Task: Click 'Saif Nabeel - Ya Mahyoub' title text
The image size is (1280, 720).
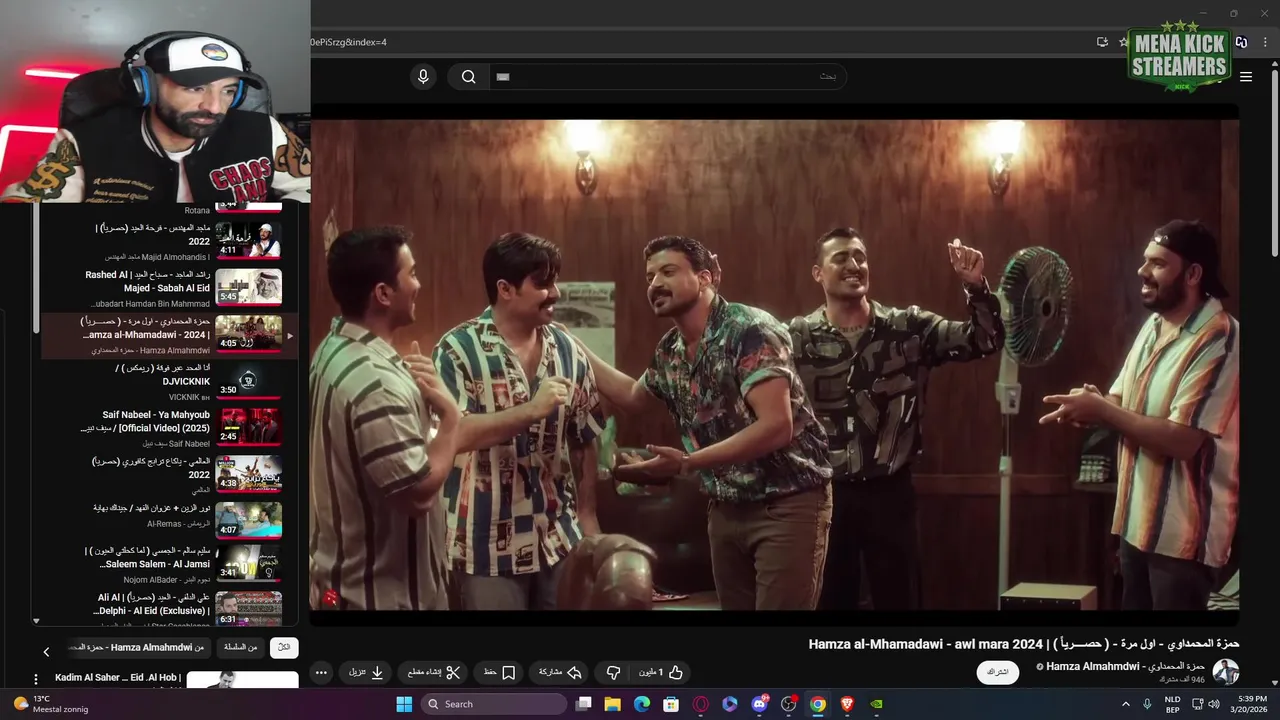Action: coord(145,421)
